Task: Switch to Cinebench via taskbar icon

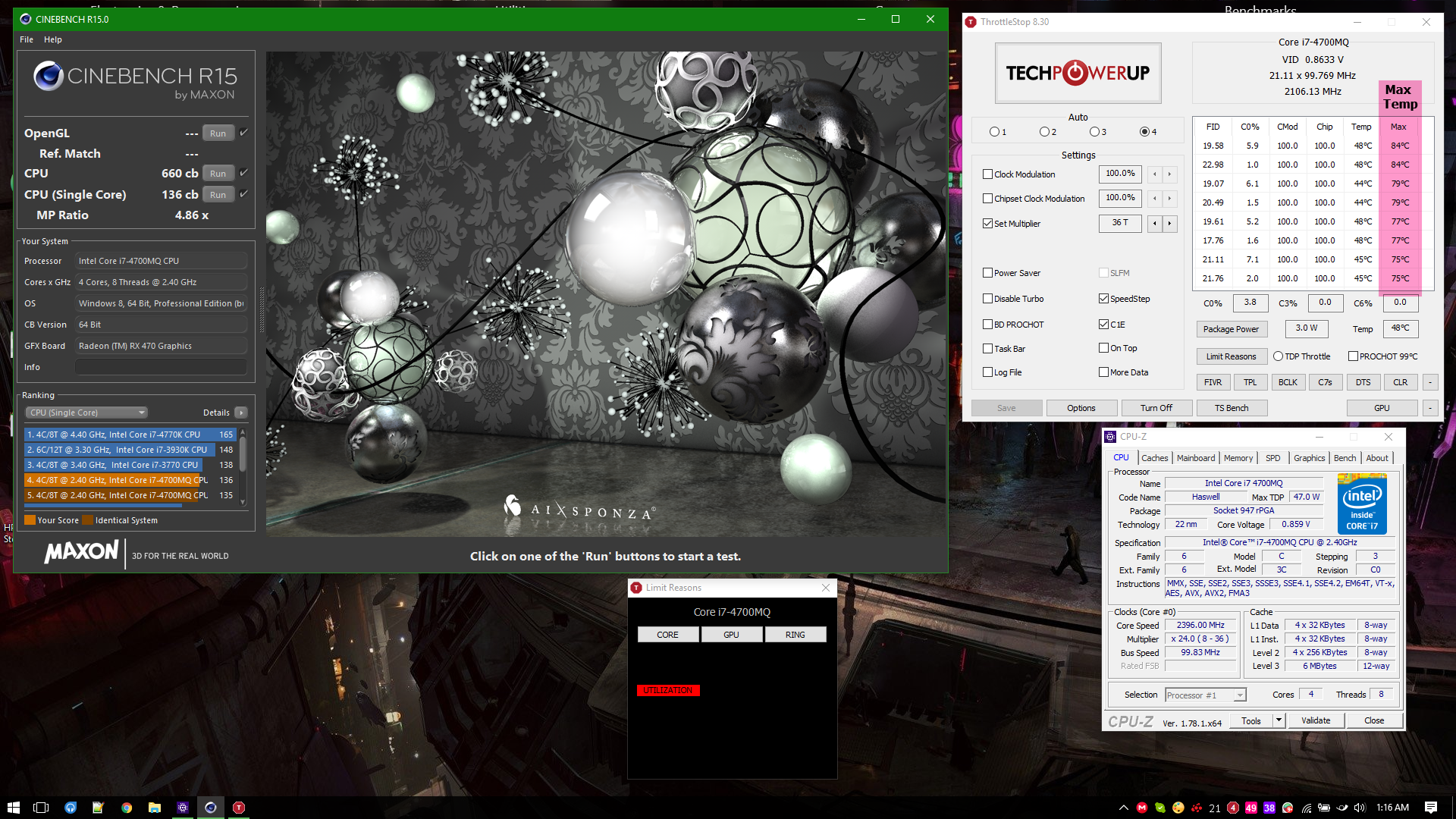Action: (211, 808)
